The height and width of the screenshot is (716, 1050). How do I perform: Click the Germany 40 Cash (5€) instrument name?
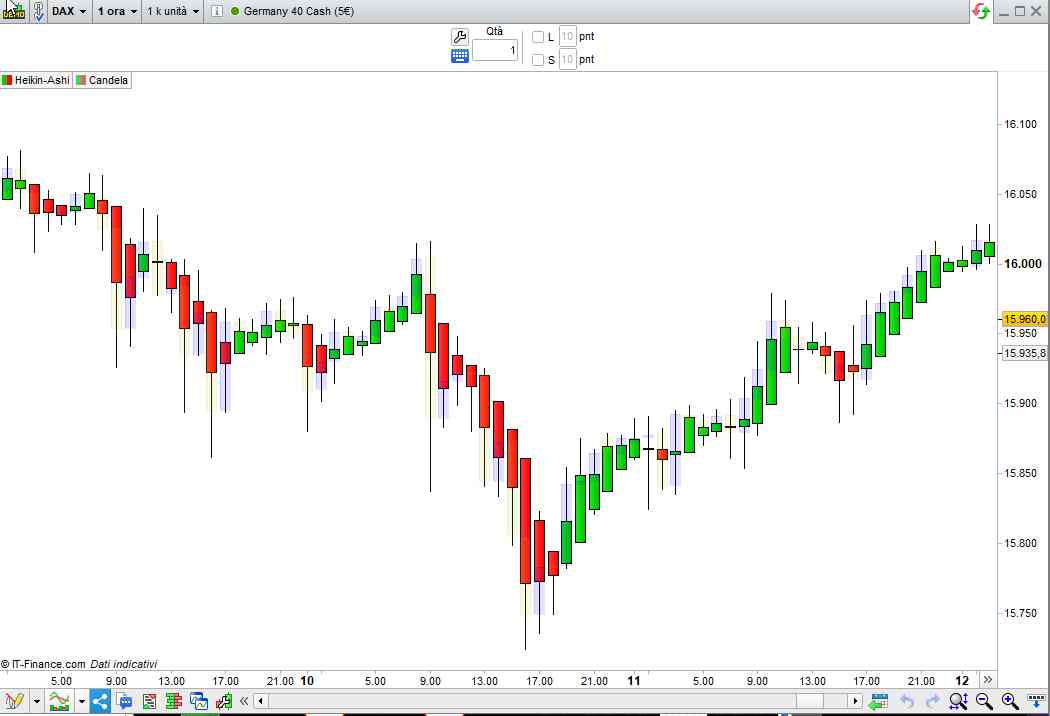[299, 11]
